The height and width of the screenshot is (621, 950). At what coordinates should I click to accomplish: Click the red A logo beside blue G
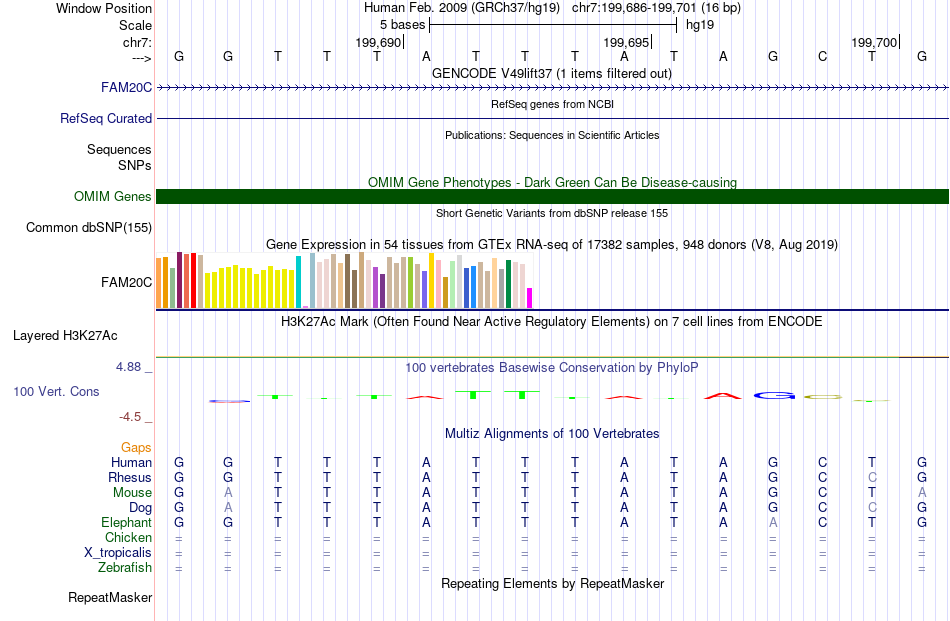click(x=723, y=396)
